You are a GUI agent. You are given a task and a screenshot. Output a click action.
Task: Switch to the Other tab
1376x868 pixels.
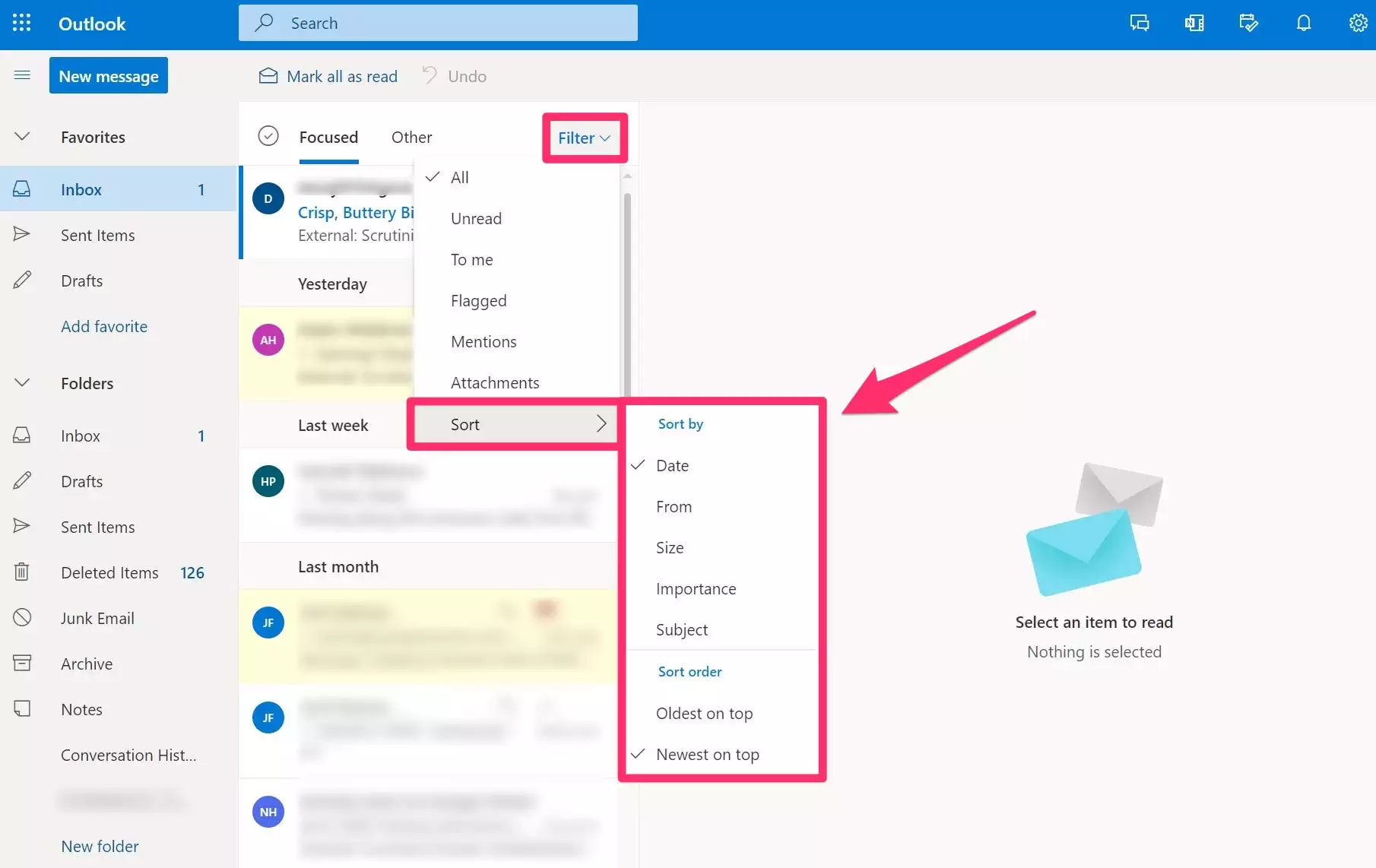pos(411,137)
